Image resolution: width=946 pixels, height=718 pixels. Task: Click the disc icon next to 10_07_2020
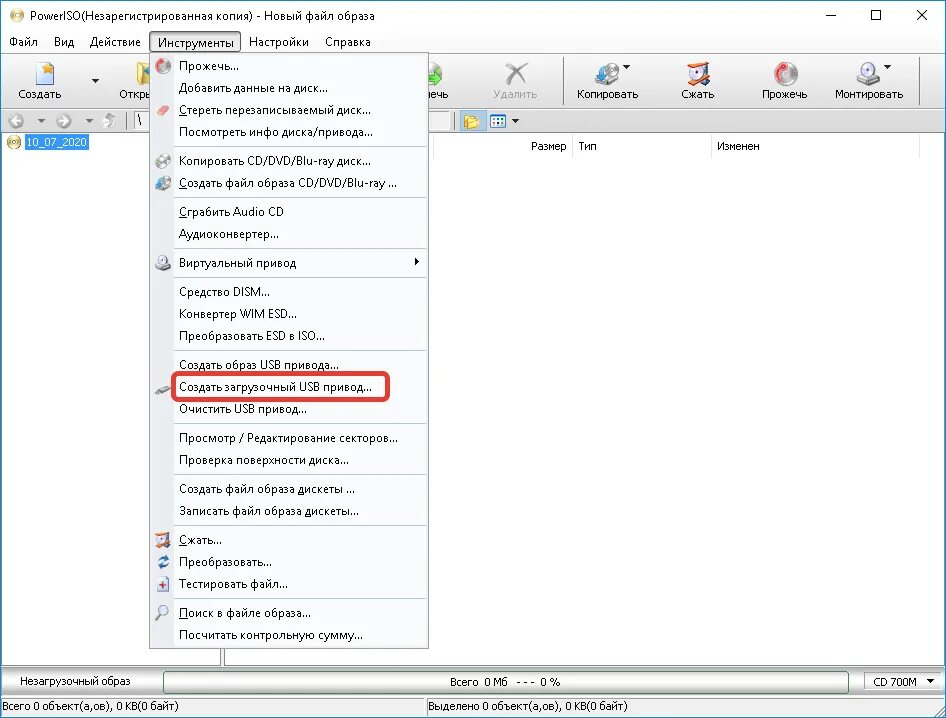(x=14, y=142)
